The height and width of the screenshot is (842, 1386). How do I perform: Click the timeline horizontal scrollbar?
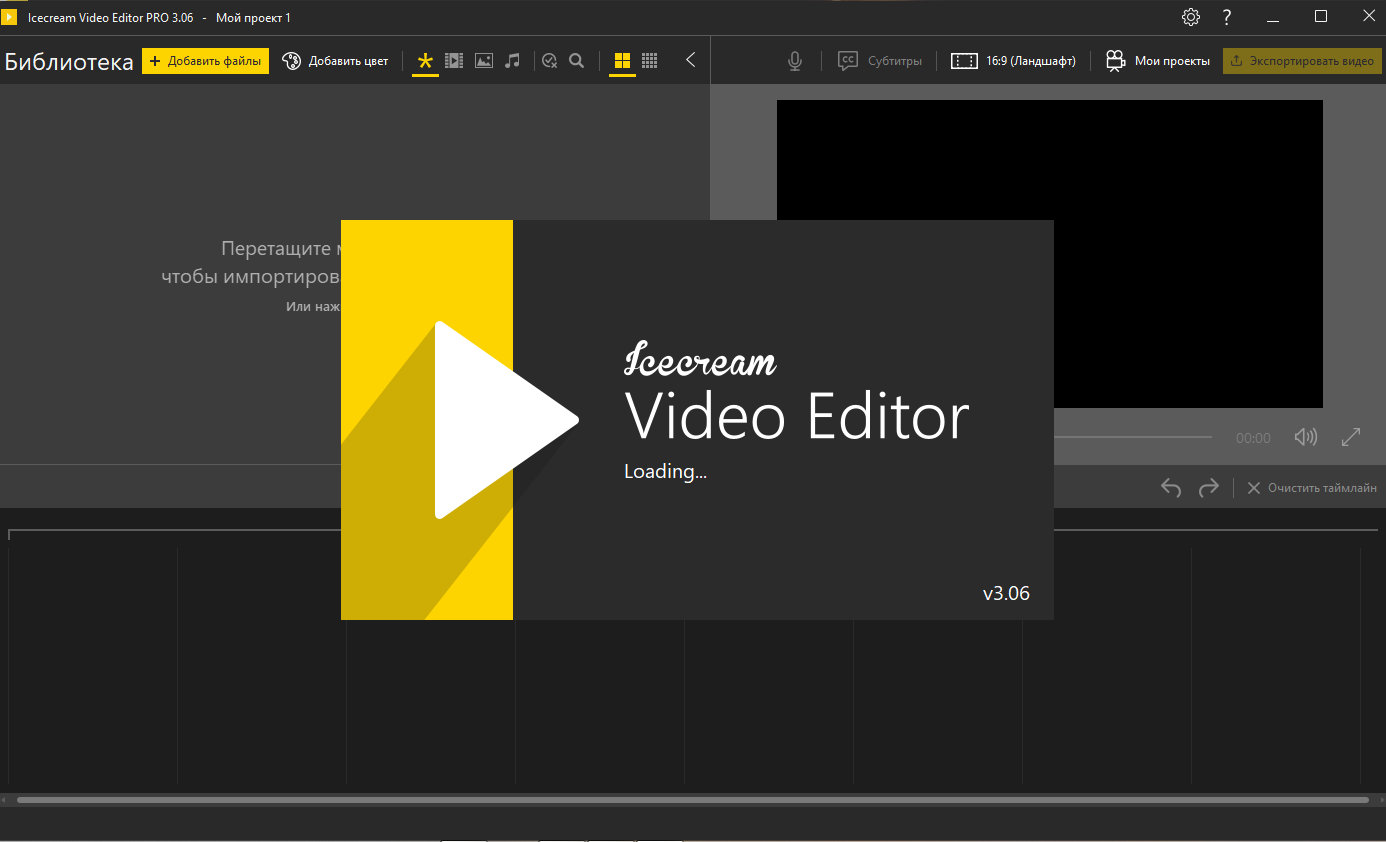692,800
